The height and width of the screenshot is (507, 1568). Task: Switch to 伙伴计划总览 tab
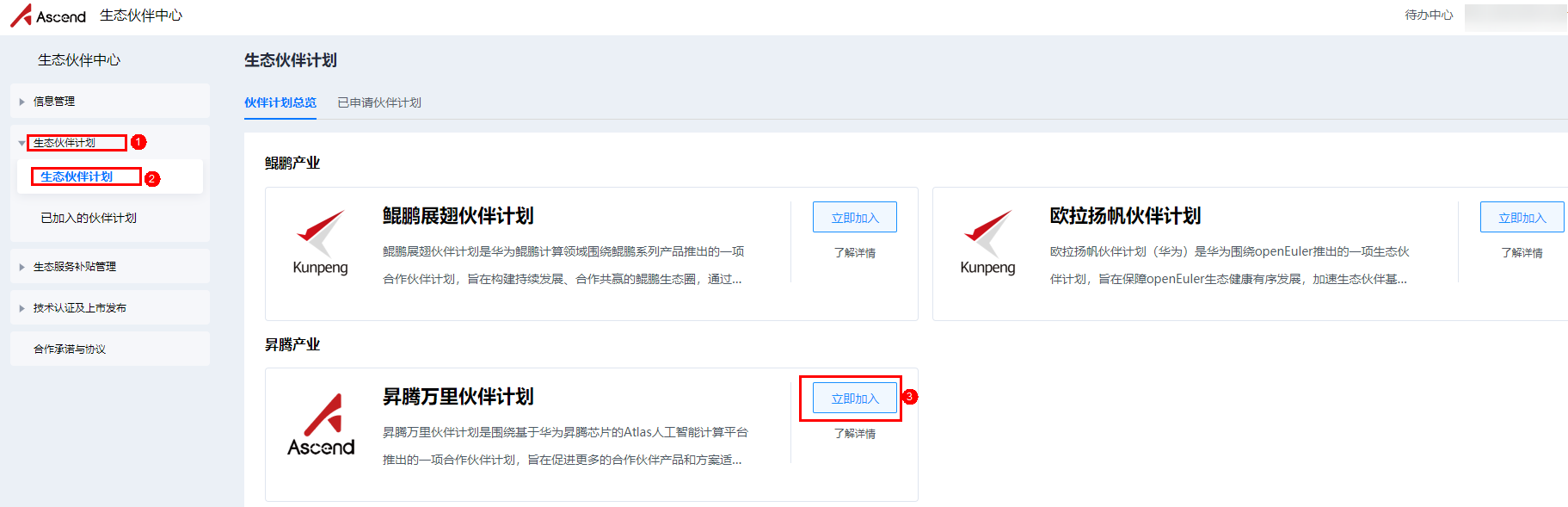(x=280, y=102)
